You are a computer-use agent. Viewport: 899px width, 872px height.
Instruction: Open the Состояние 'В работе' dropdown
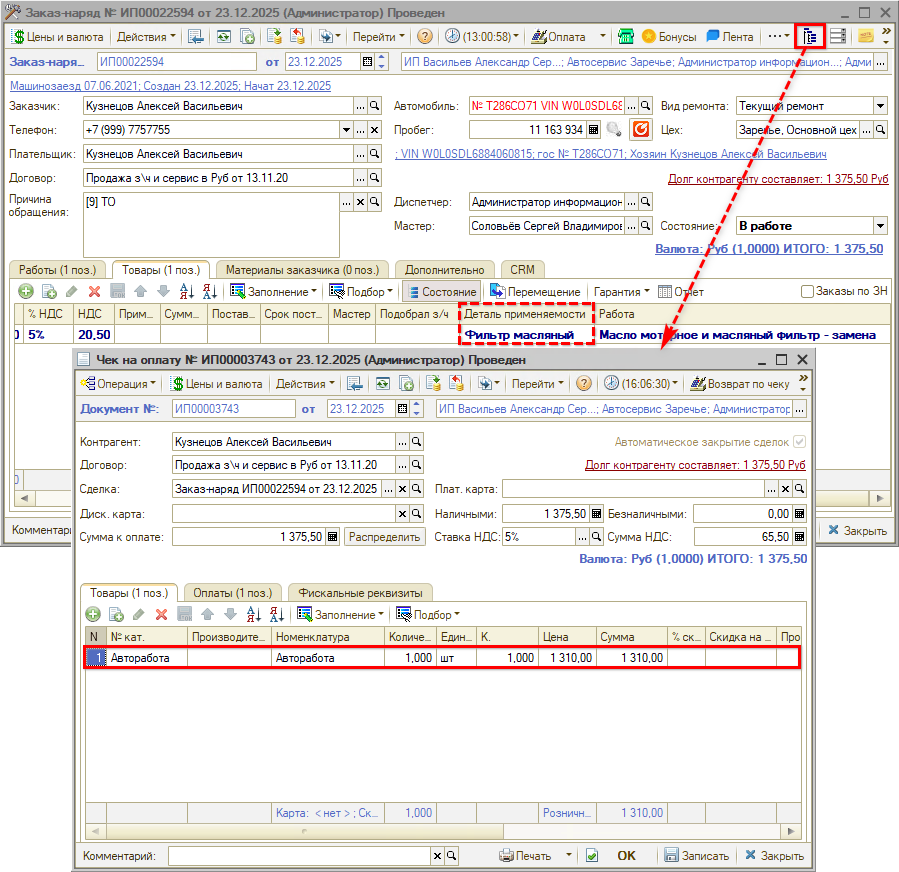coord(880,226)
